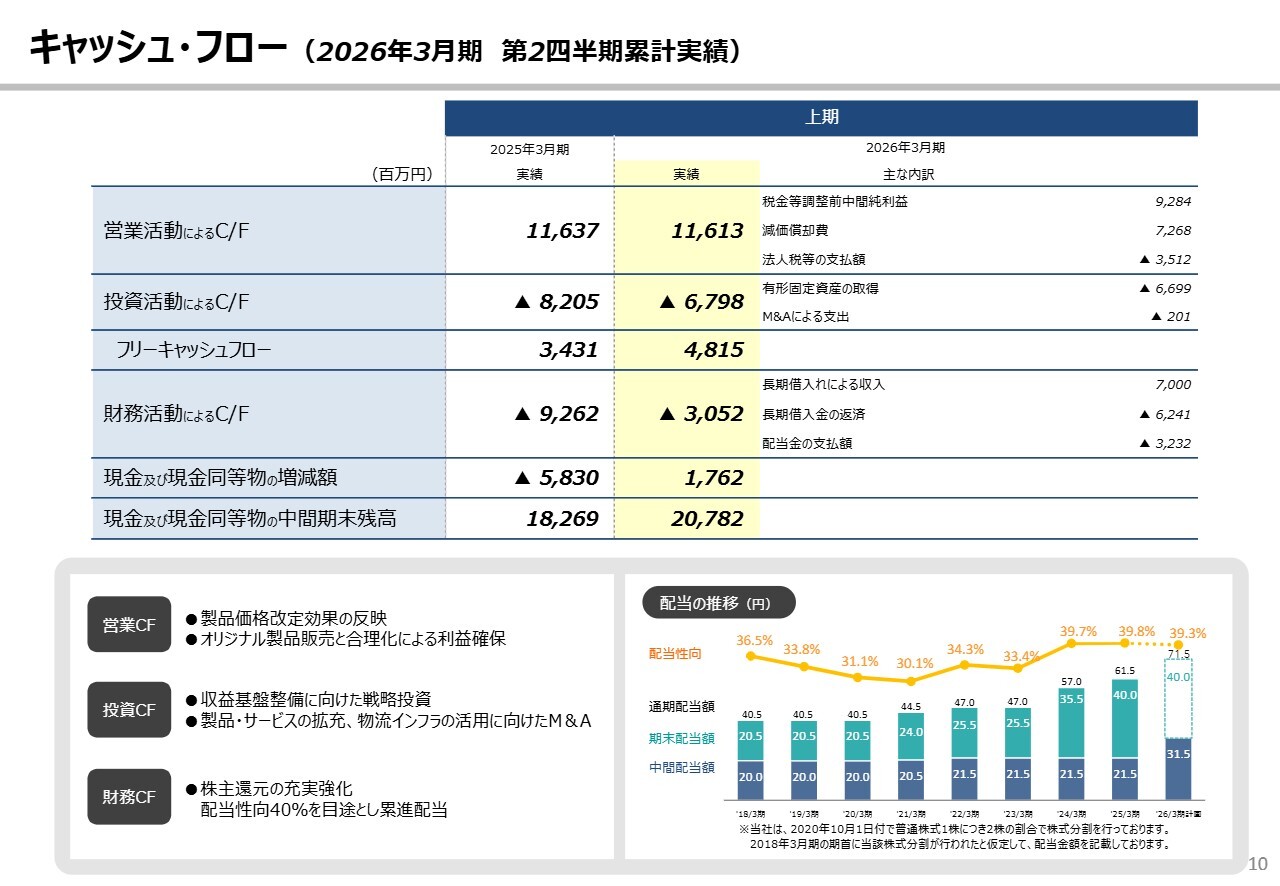Click the 配当の推移 chart title pill
Image resolution: width=1280 pixels, height=886 pixels.
coord(718,603)
